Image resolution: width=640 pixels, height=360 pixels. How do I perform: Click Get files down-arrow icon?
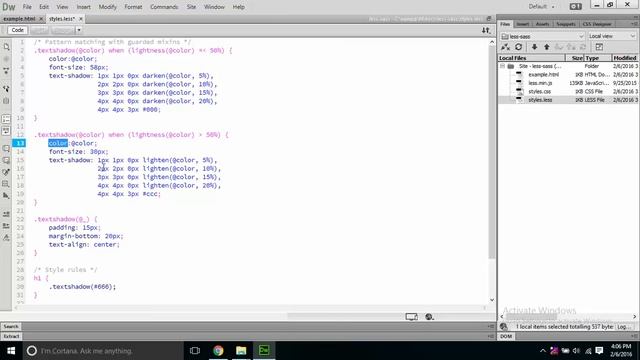point(534,47)
